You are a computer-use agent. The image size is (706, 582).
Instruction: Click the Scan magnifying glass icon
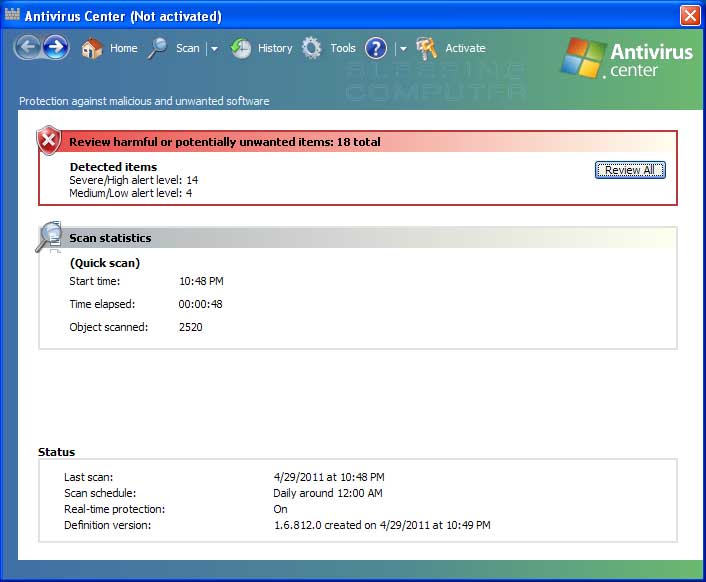157,48
